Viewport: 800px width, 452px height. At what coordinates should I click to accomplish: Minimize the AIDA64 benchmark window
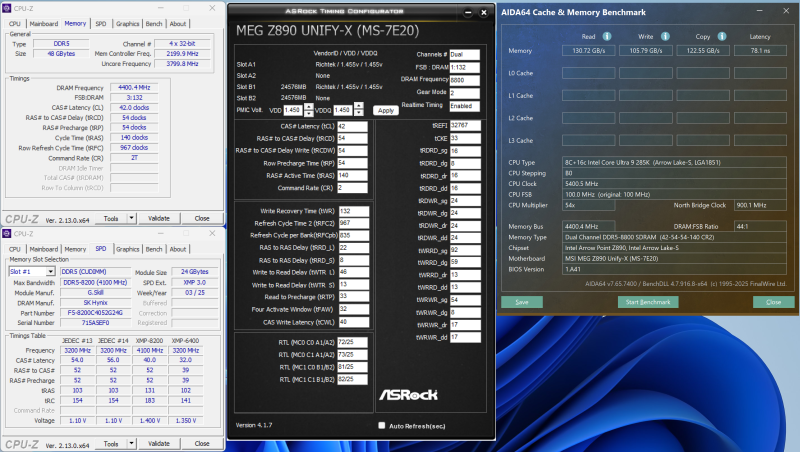(x=759, y=11)
